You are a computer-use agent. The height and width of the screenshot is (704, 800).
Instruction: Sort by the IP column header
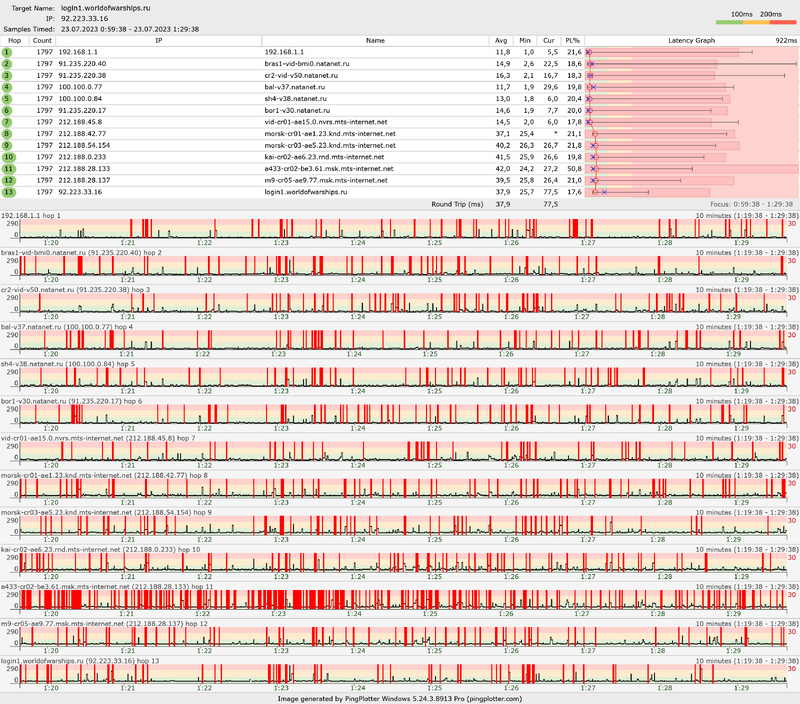tap(159, 40)
